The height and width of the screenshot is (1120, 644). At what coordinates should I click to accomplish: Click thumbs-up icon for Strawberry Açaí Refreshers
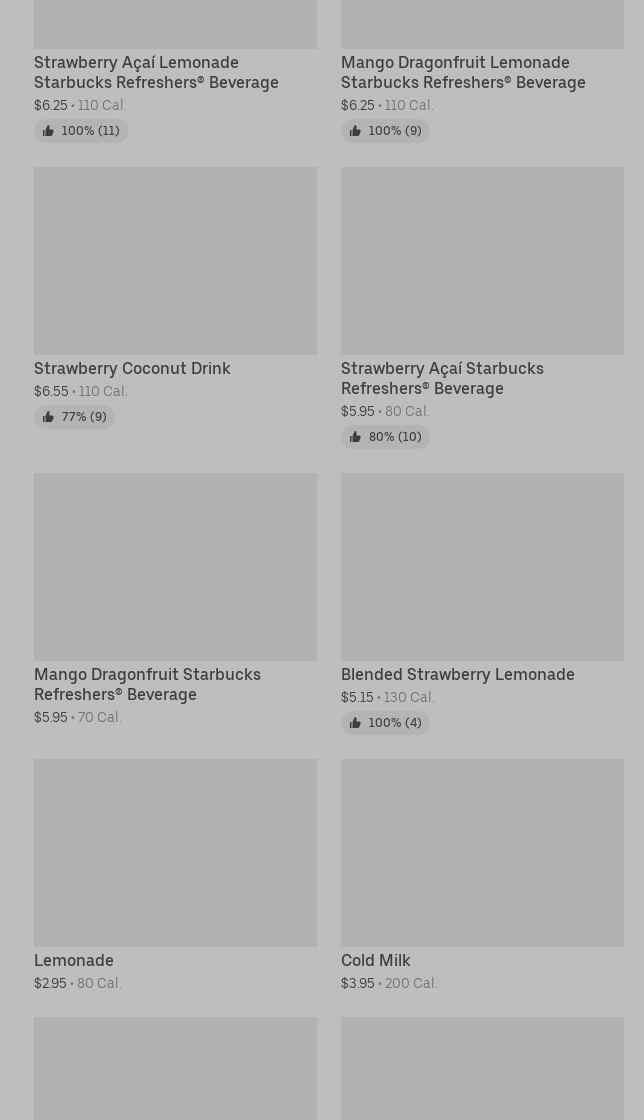(355, 437)
